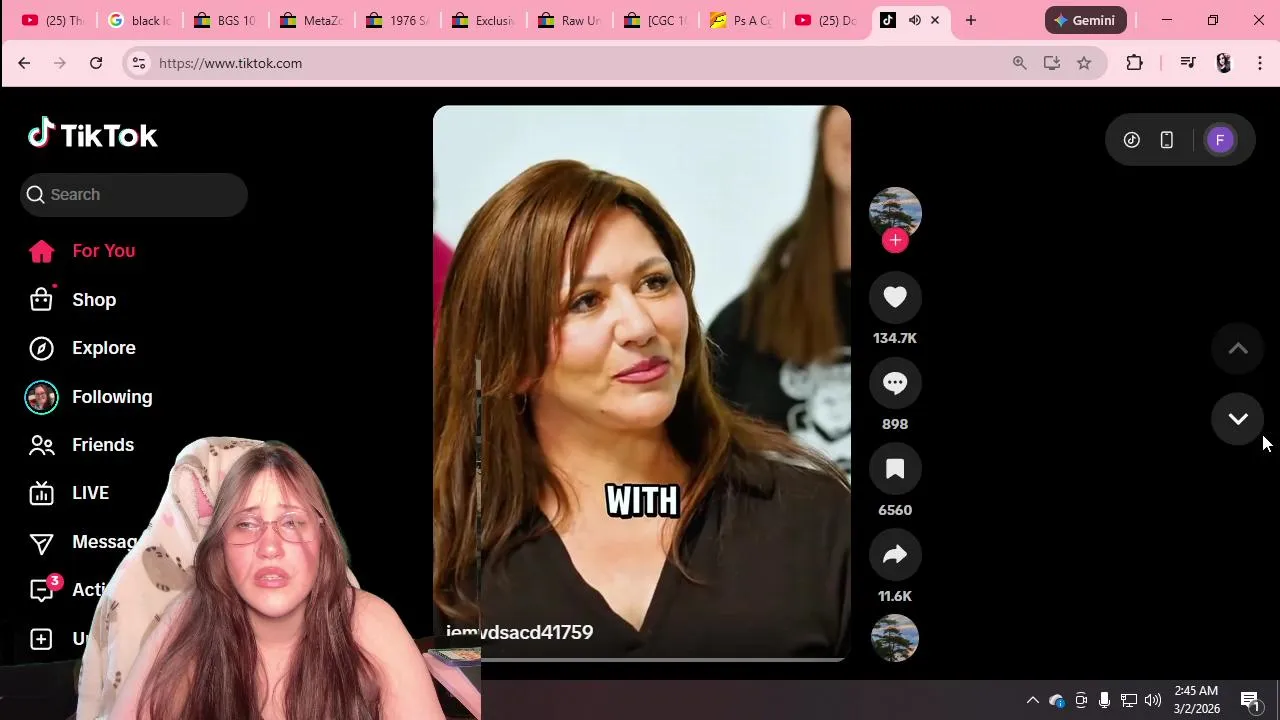Open the Gemini button
1280x720 pixels.
(x=1086, y=20)
